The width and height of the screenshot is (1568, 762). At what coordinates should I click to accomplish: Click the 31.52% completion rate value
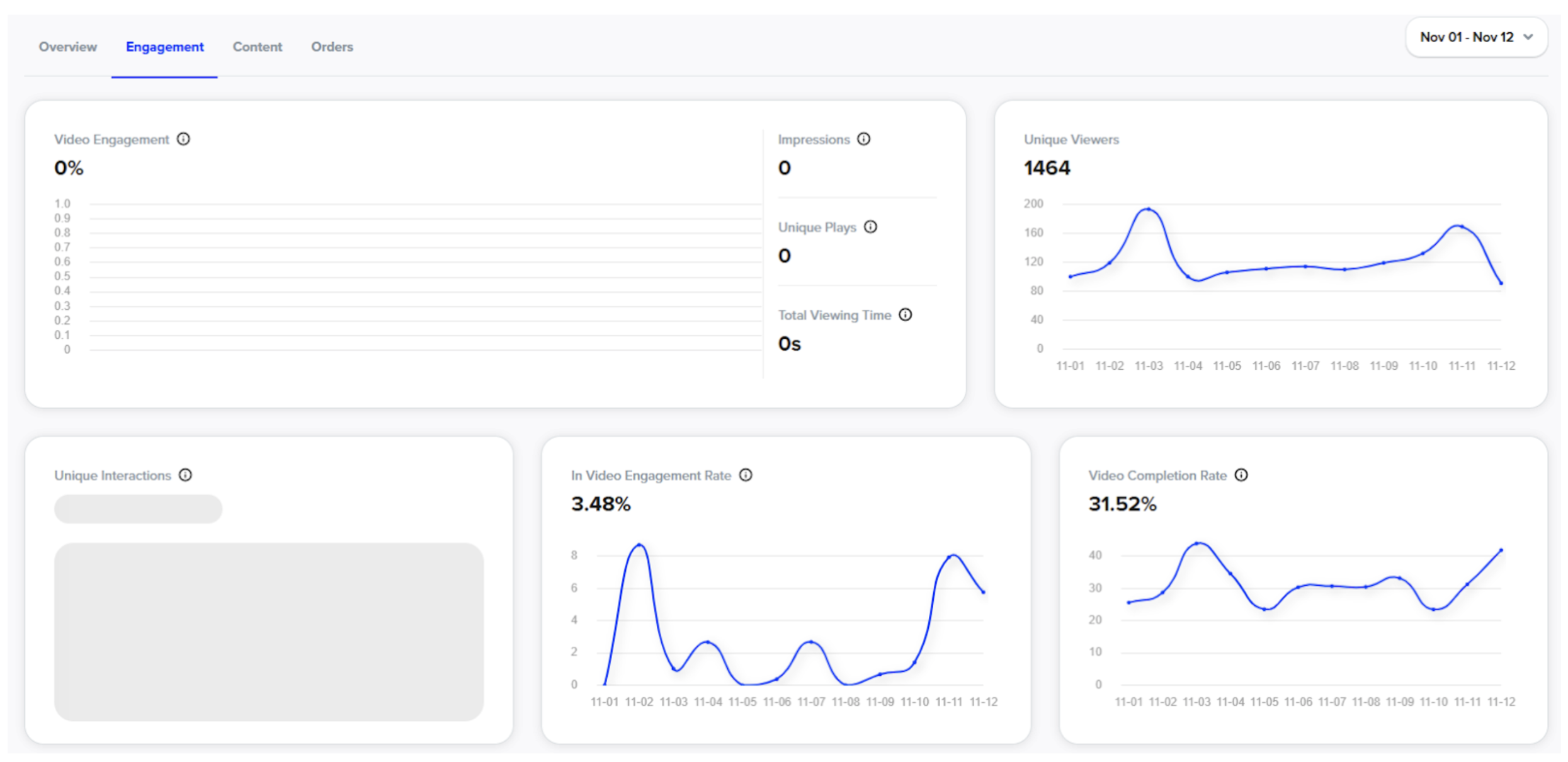point(1122,504)
